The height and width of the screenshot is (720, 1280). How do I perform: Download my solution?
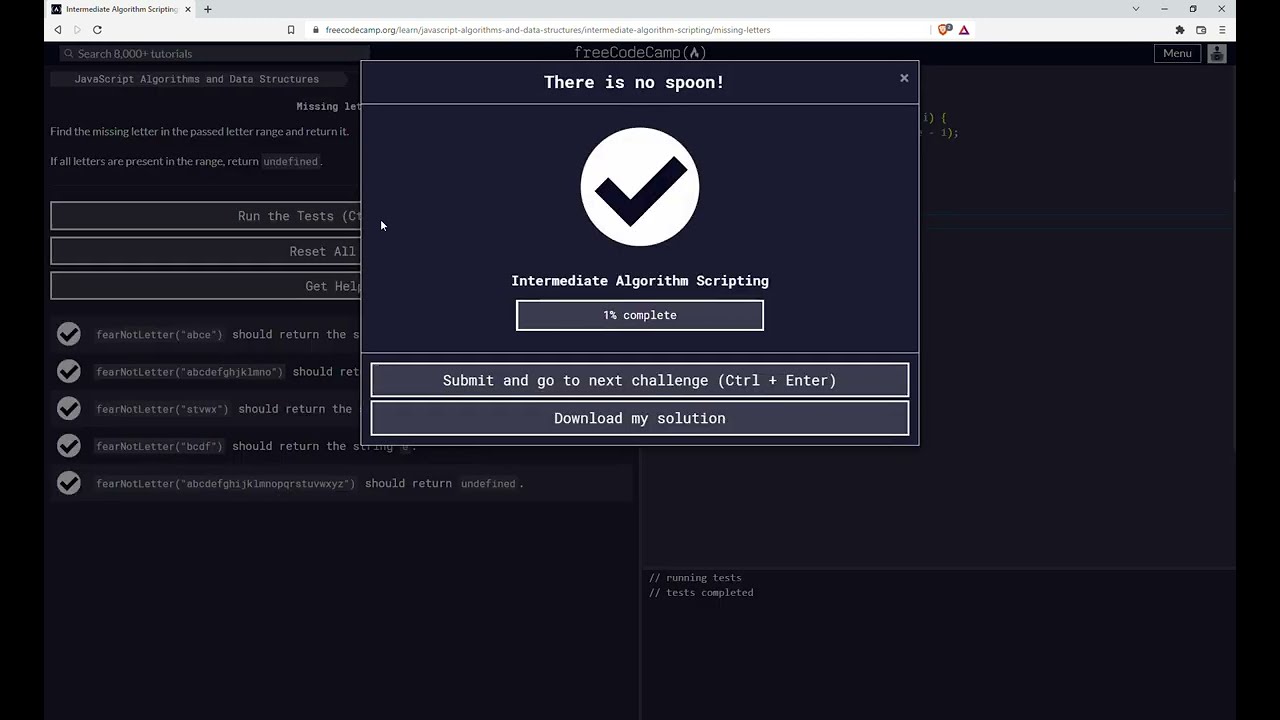click(640, 418)
